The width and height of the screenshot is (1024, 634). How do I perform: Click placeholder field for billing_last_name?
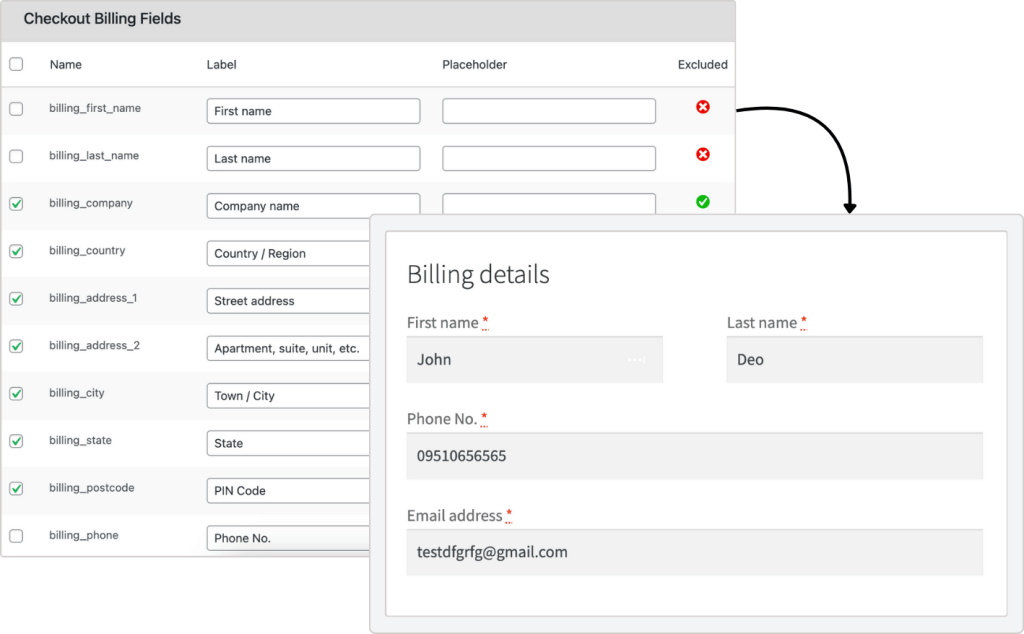point(549,159)
